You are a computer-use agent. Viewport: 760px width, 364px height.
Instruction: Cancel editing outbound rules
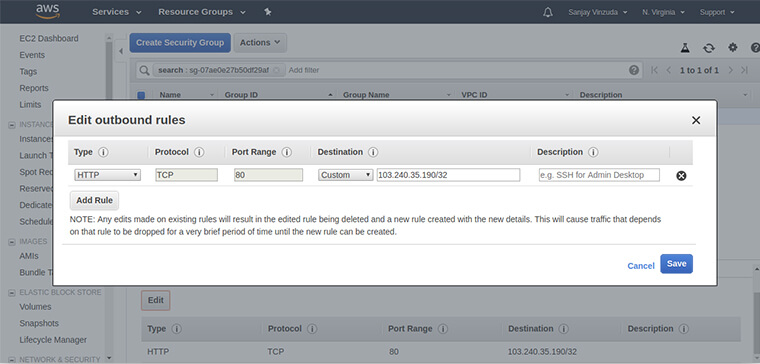click(x=641, y=266)
